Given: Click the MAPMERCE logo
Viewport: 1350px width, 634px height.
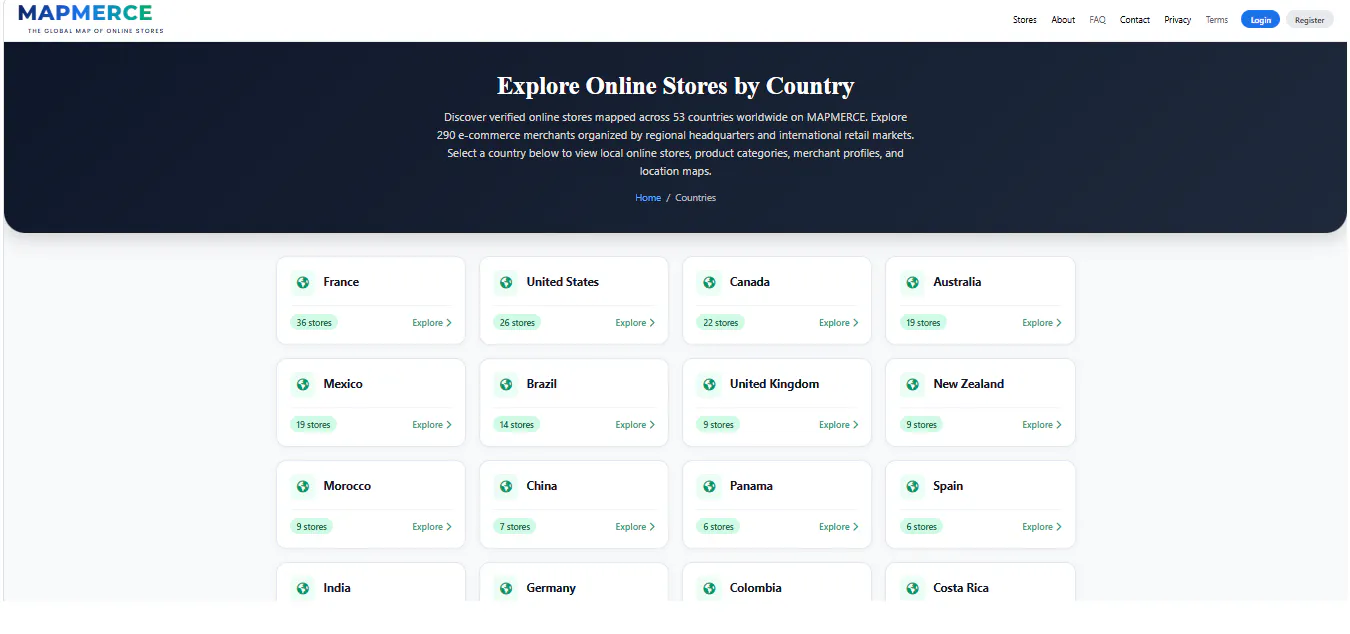Looking at the screenshot, I should (x=90, y=18).
